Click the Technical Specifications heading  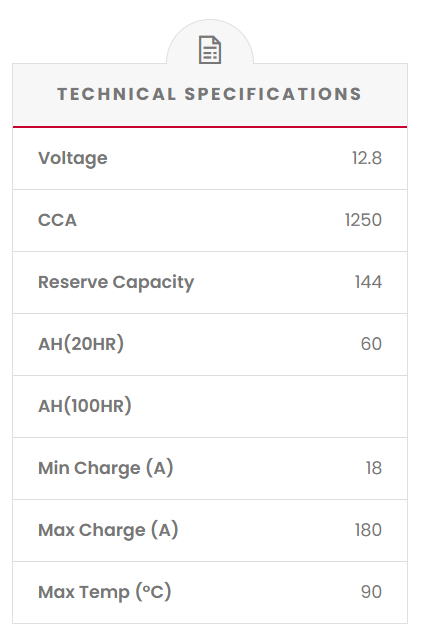point(210,94)
